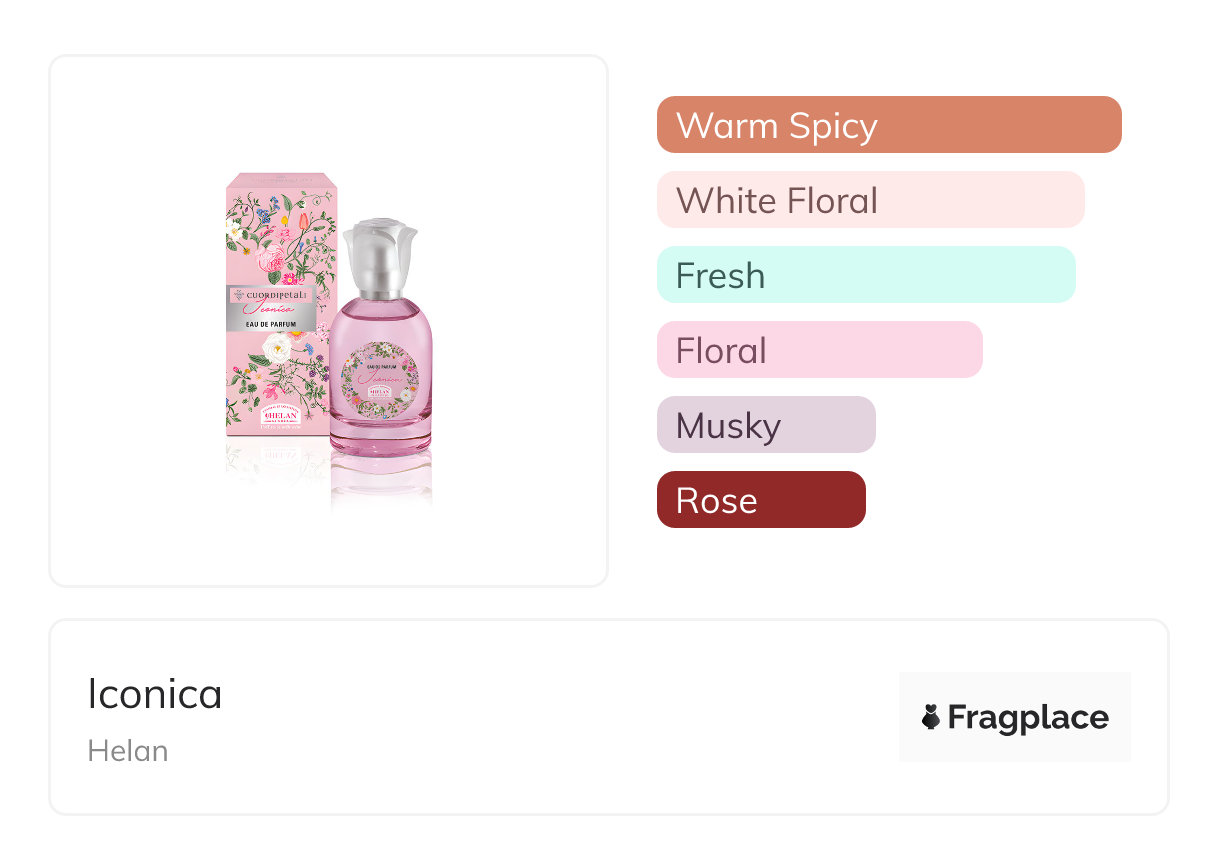Open the Helan brand link
The image size is (1218, 864).
pyautogui.click(x=127, y=751)
